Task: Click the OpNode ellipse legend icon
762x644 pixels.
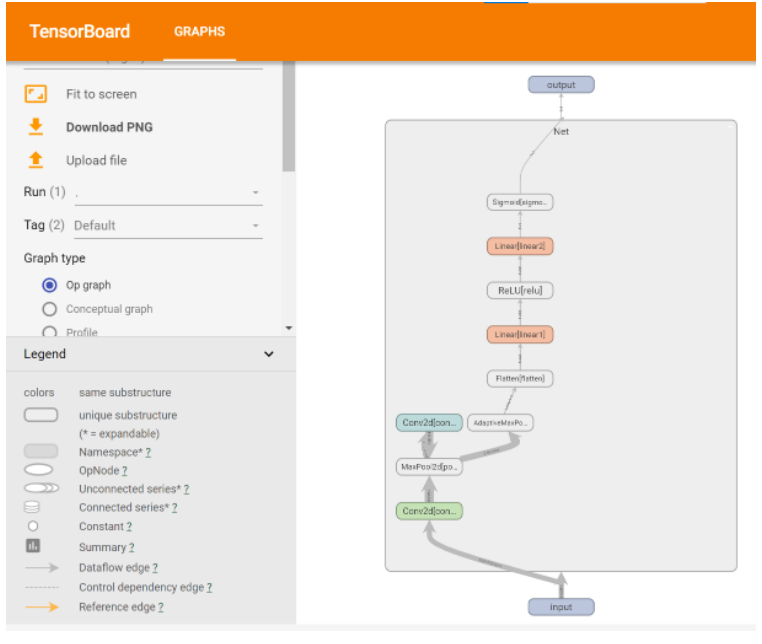Action: (x=38, y=470)
